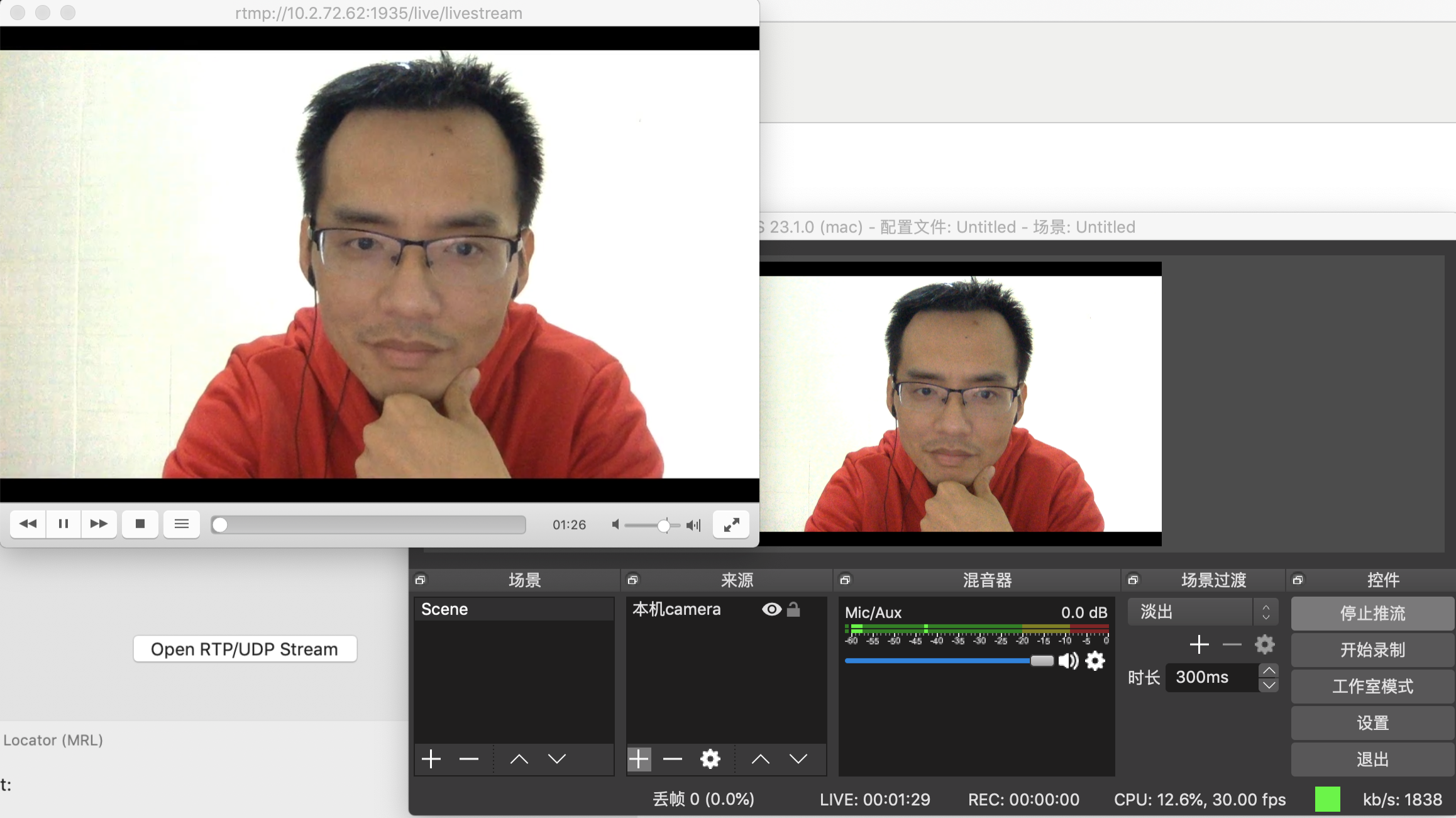Click the kb/s: 1838 bitrate text
This screenshot has width=1456, height=818.
click(1403, 799)
